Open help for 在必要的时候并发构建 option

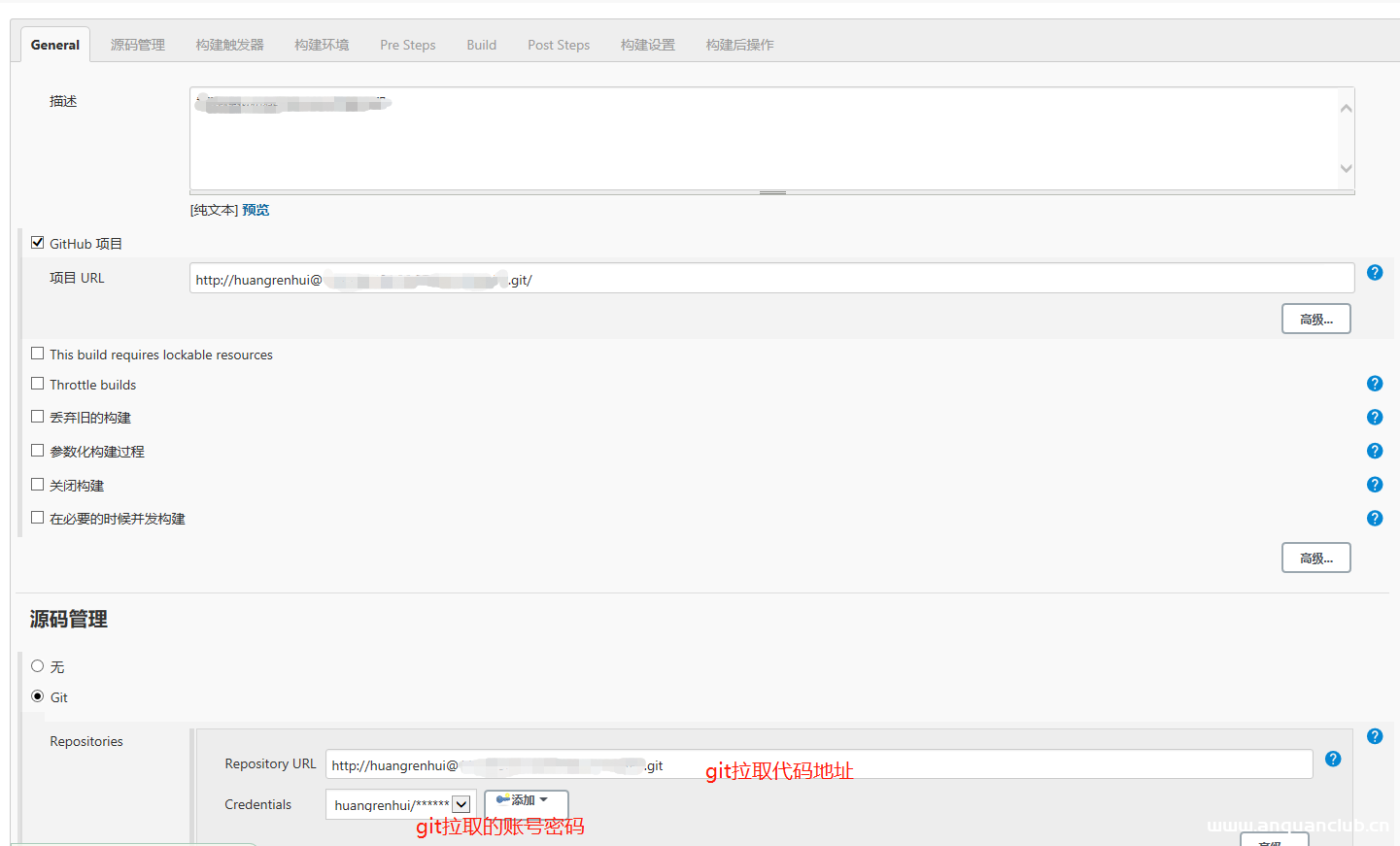tap(1375, 519)
